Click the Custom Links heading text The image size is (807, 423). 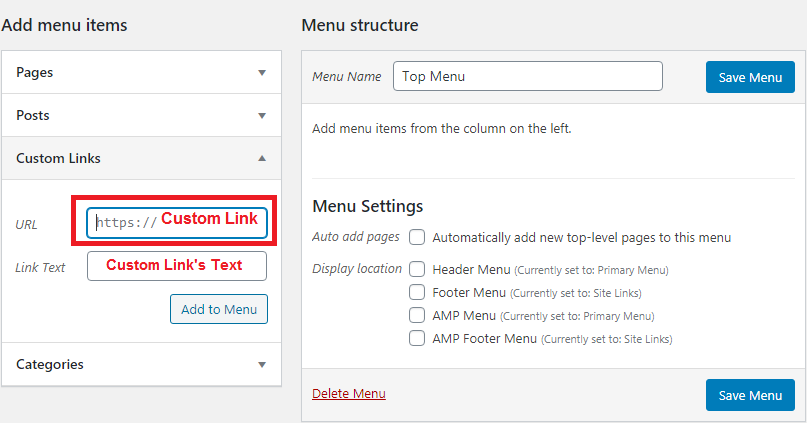(x=58, y=158)
